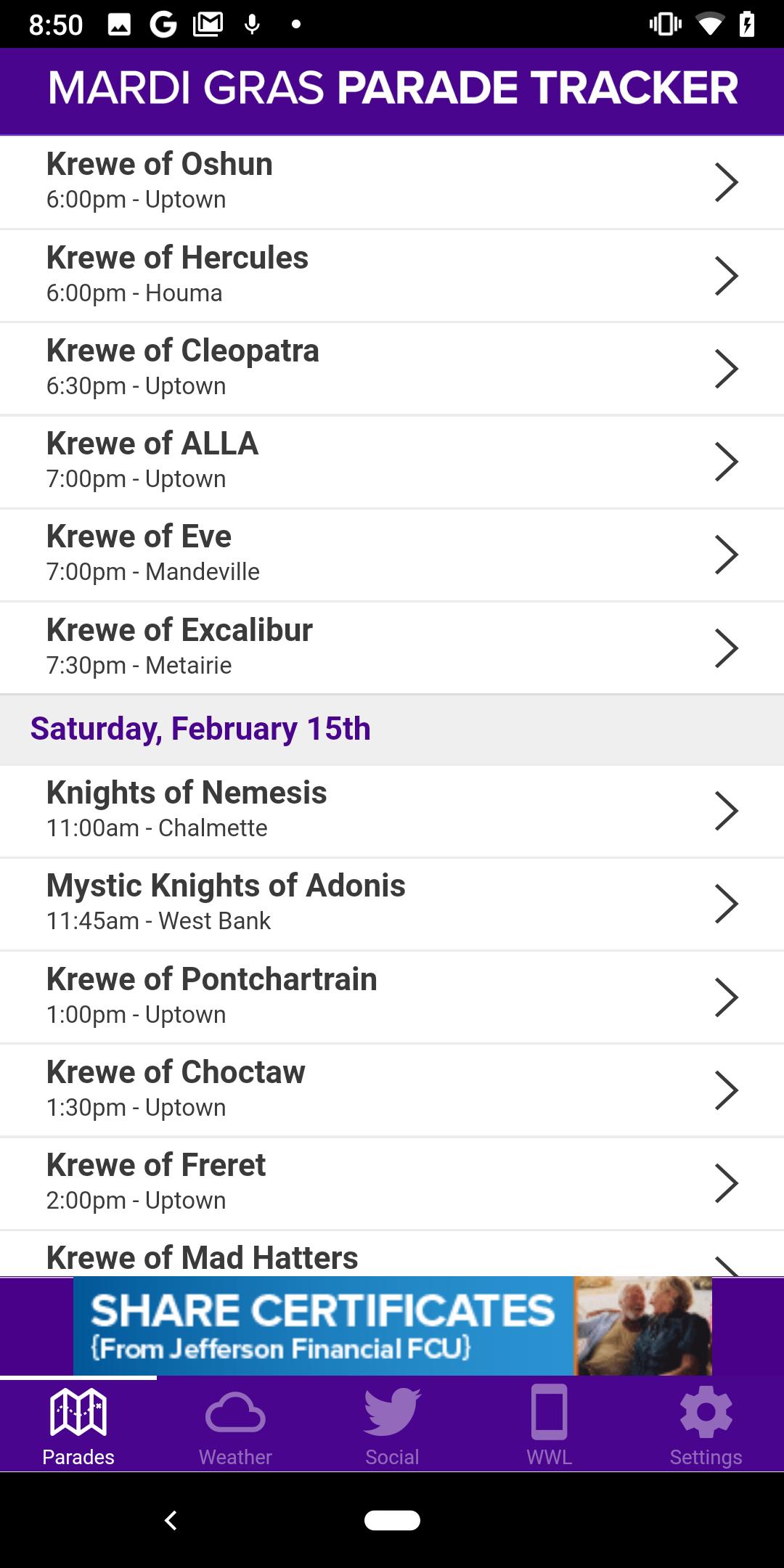Tap the Share Certificates ad banner
The width and height of the screenshot is (784, 1568).
click(392, 1326)
